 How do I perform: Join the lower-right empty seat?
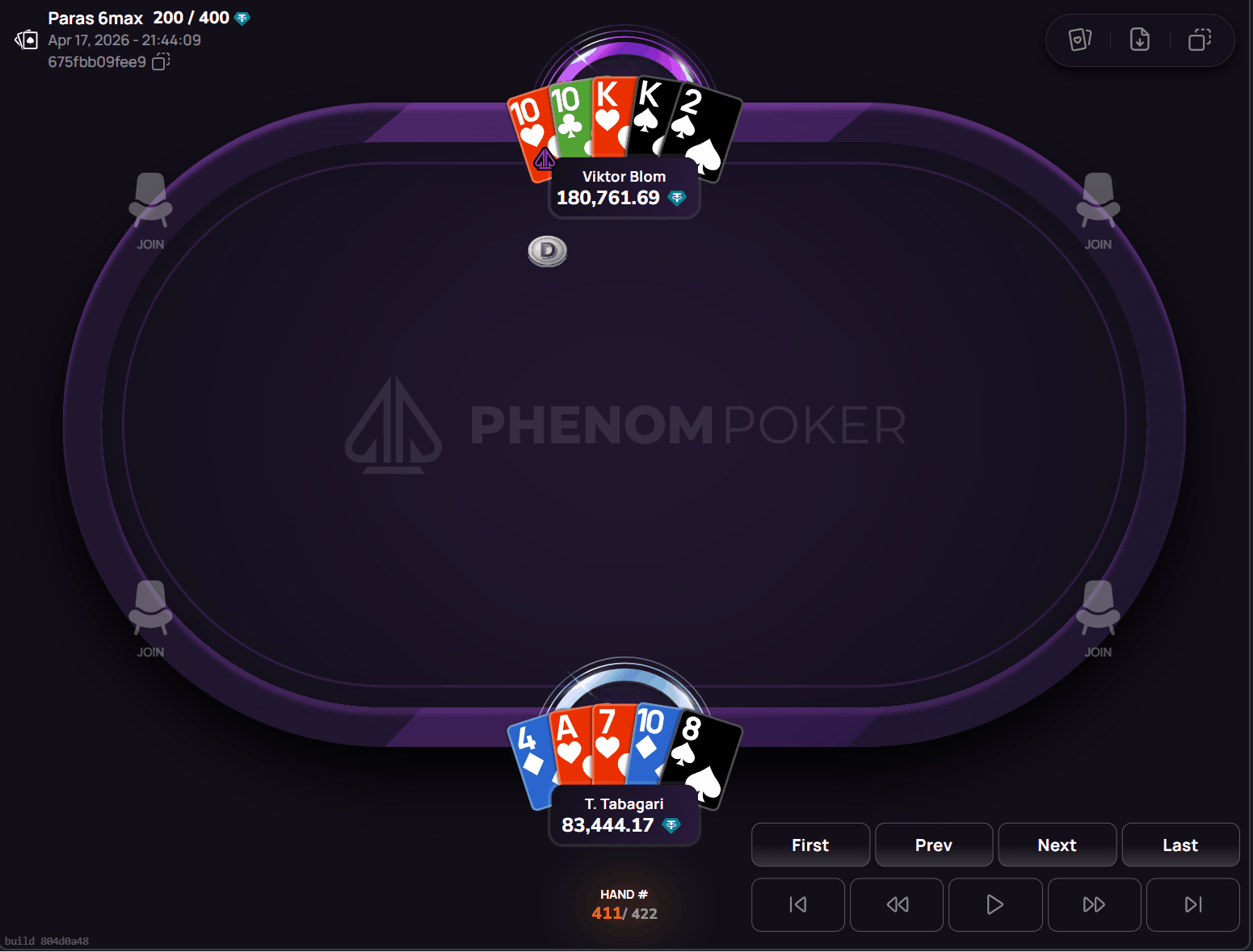[x=1098, y=619]
